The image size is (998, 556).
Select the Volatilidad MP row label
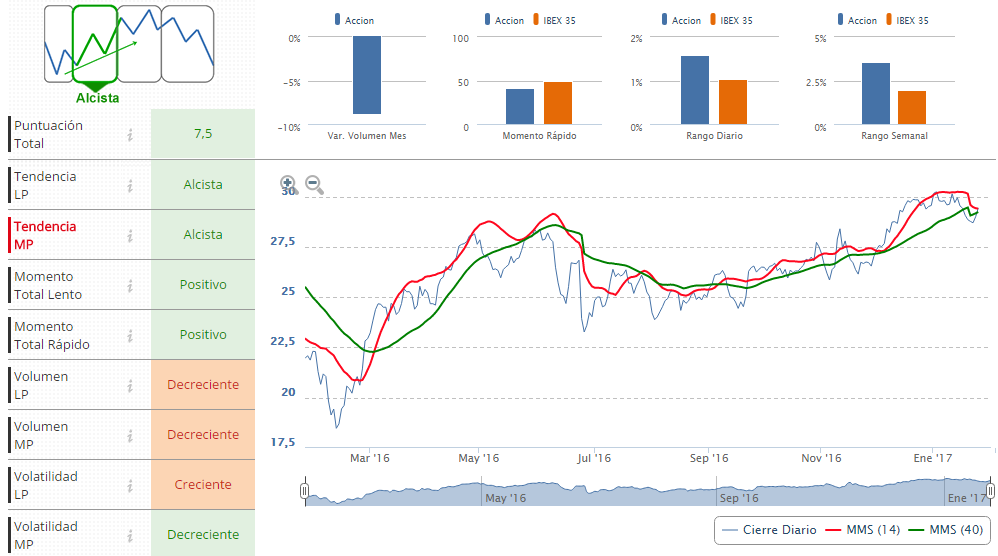(46, 536)
